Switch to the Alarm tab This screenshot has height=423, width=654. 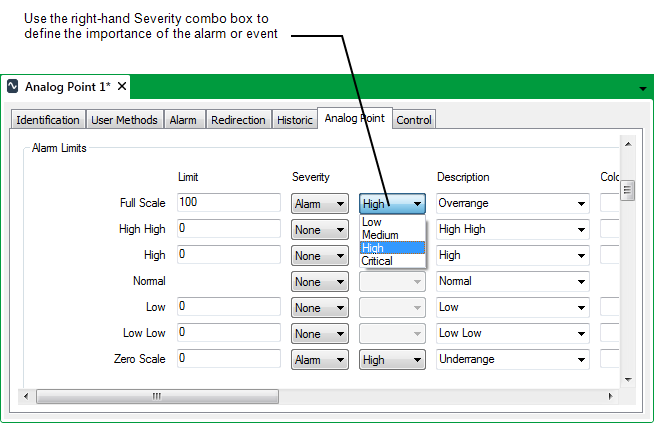click(x=183, y=120)
